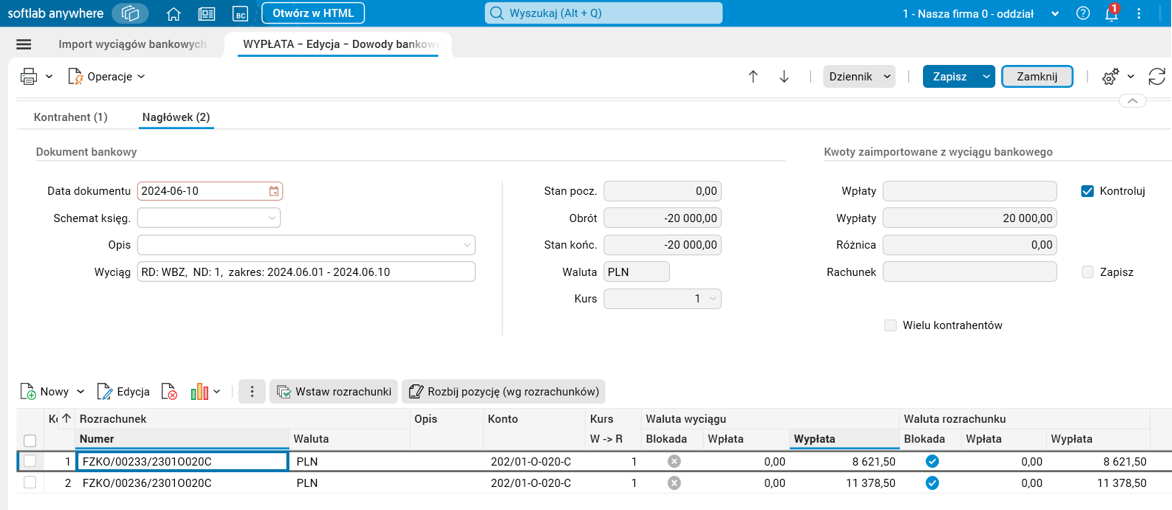
Task: Toggle the Zapisz checkbox near Rachunek
Action: 1088,271
